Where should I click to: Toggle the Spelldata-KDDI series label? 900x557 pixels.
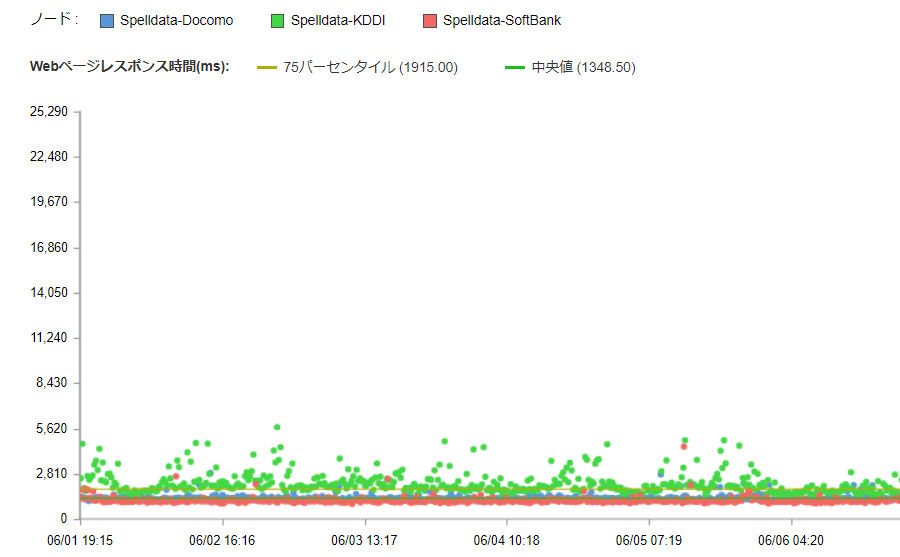coord(338,20)
